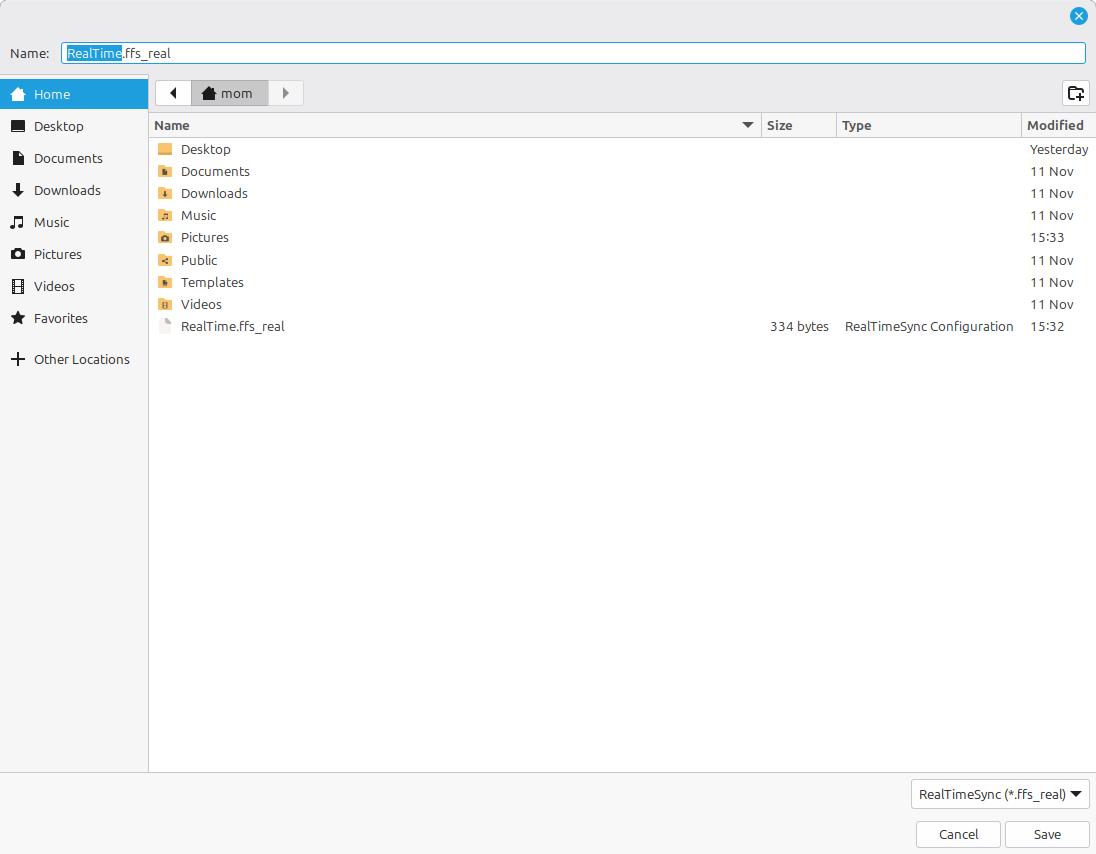Sort by the Type column header
Viewport: 1096px width, 854px height.
coord(929,125)
